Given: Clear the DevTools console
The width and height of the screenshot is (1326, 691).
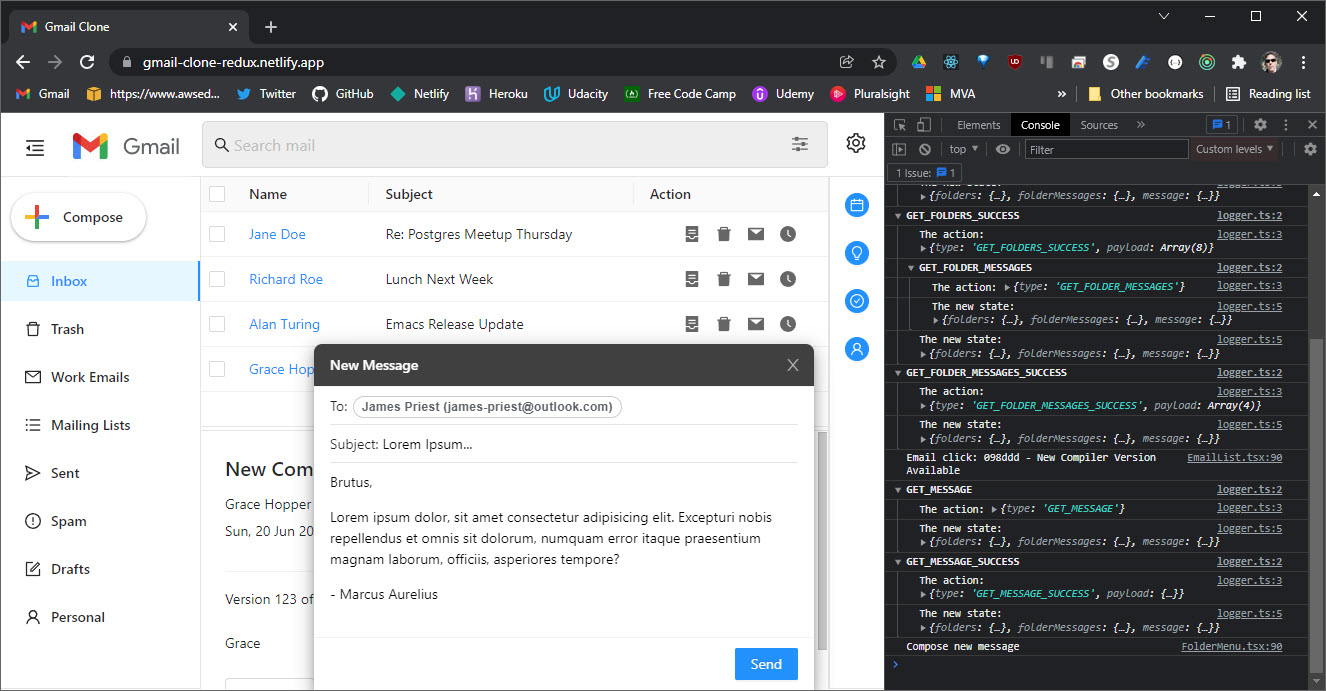Looking at the screenshot, I should pos(925,149).
